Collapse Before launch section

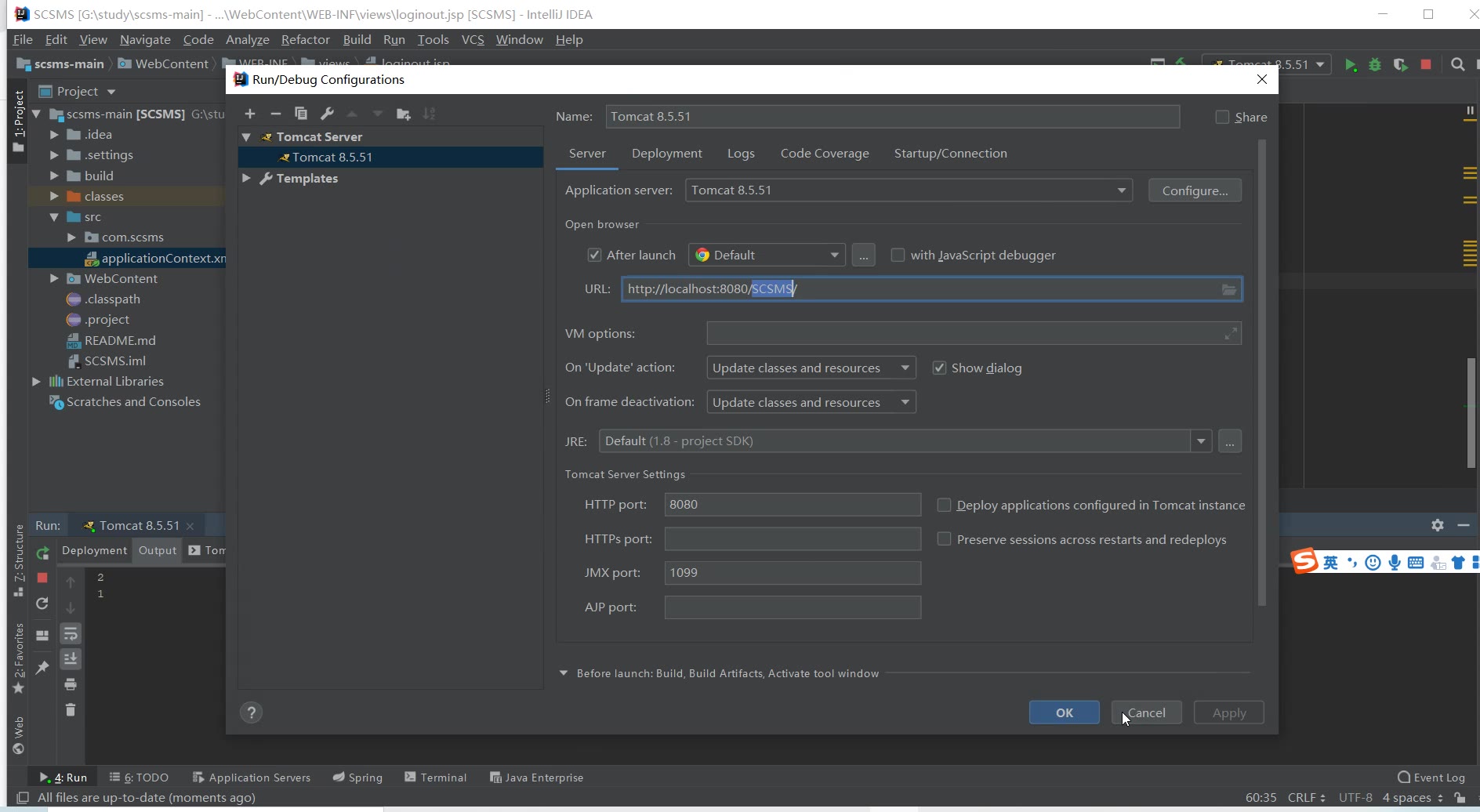pyautogui.click(x=564, y=673)
